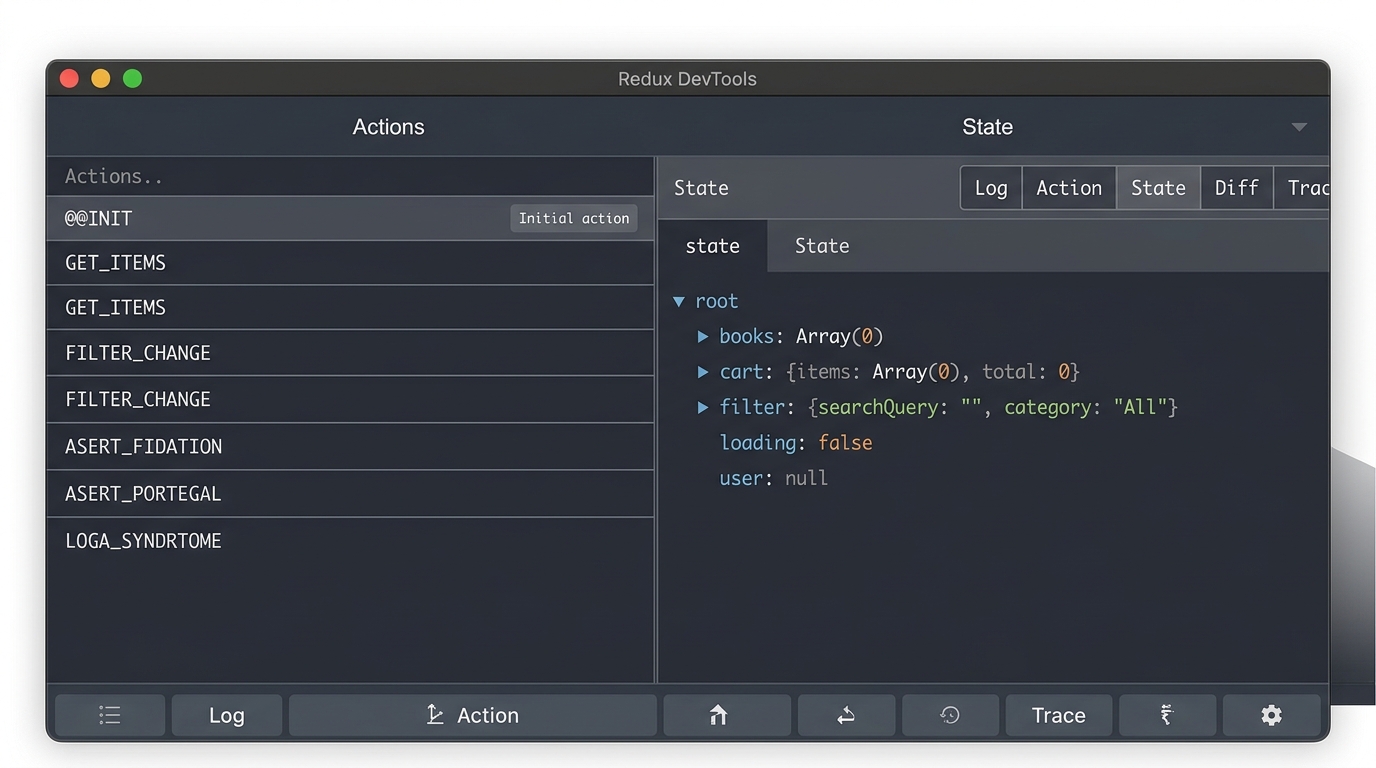Click the home icon in bottom toolbar
Screen dimensions: 1376x768
pos(727,715)
